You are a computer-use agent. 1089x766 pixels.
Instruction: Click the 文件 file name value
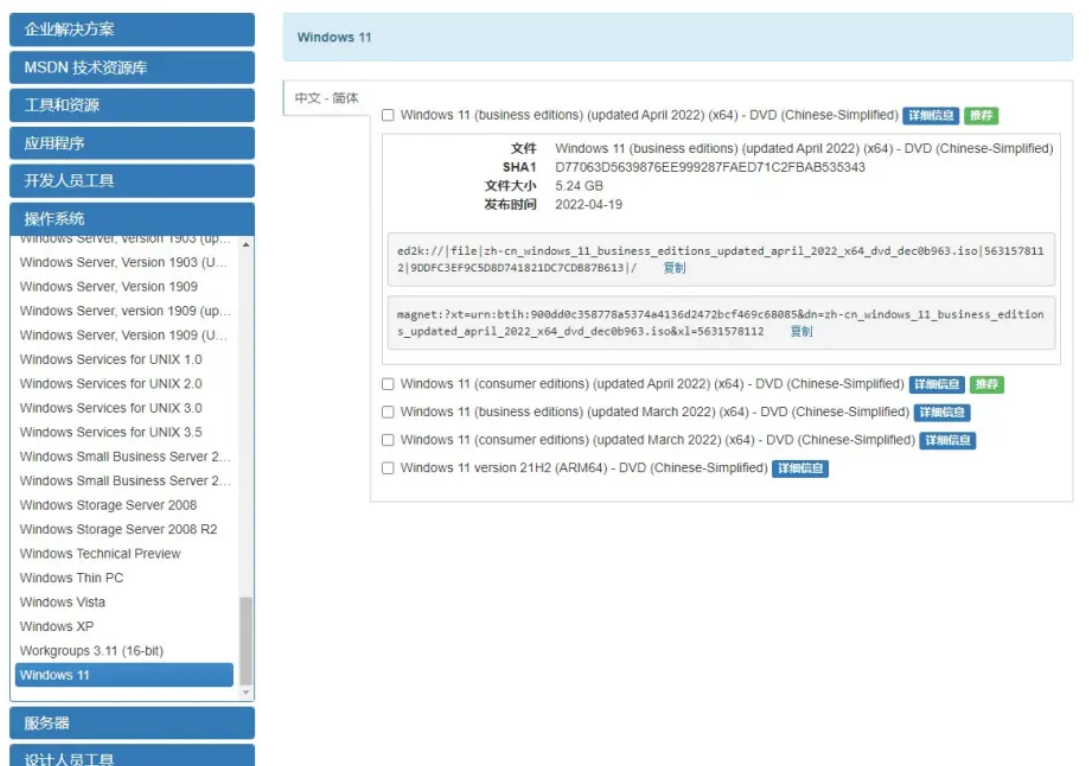(804, 149)
